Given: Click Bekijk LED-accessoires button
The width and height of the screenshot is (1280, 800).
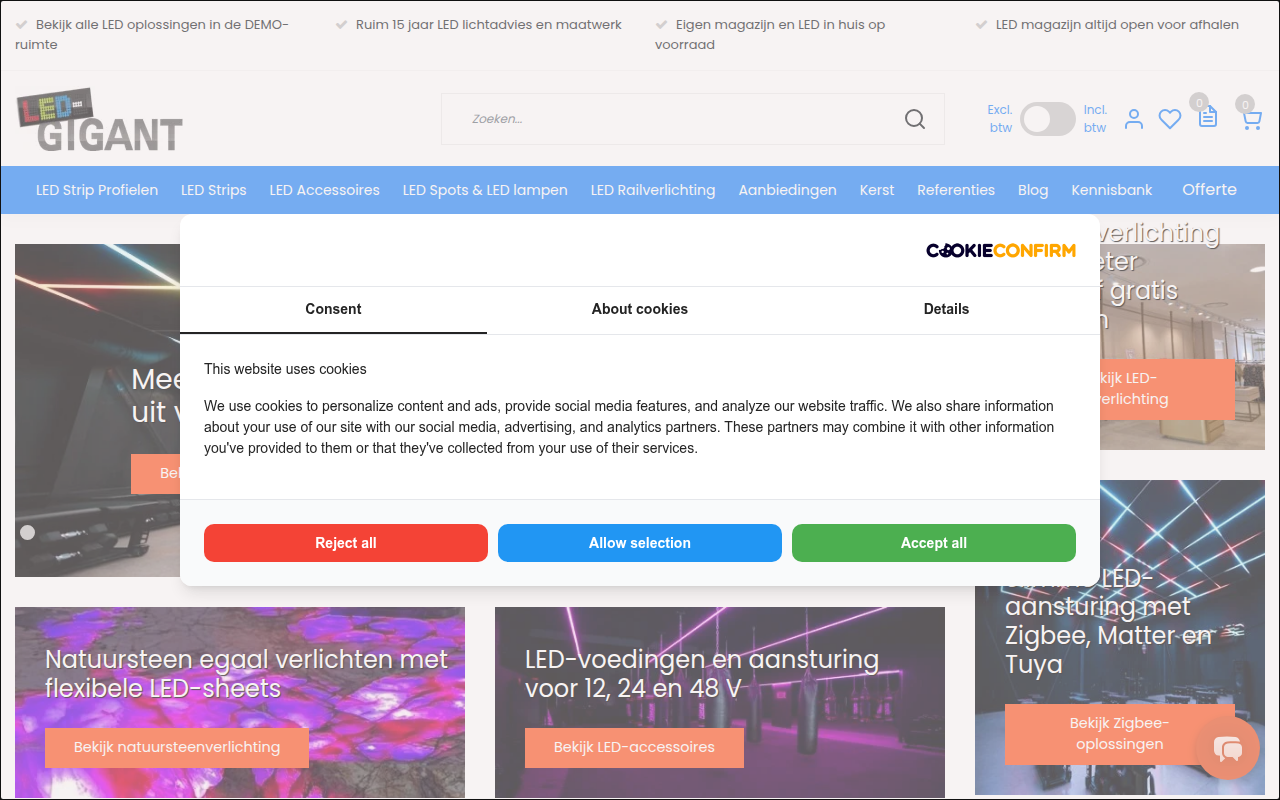Looking at the screenshot, I should (x=634, y=748).
